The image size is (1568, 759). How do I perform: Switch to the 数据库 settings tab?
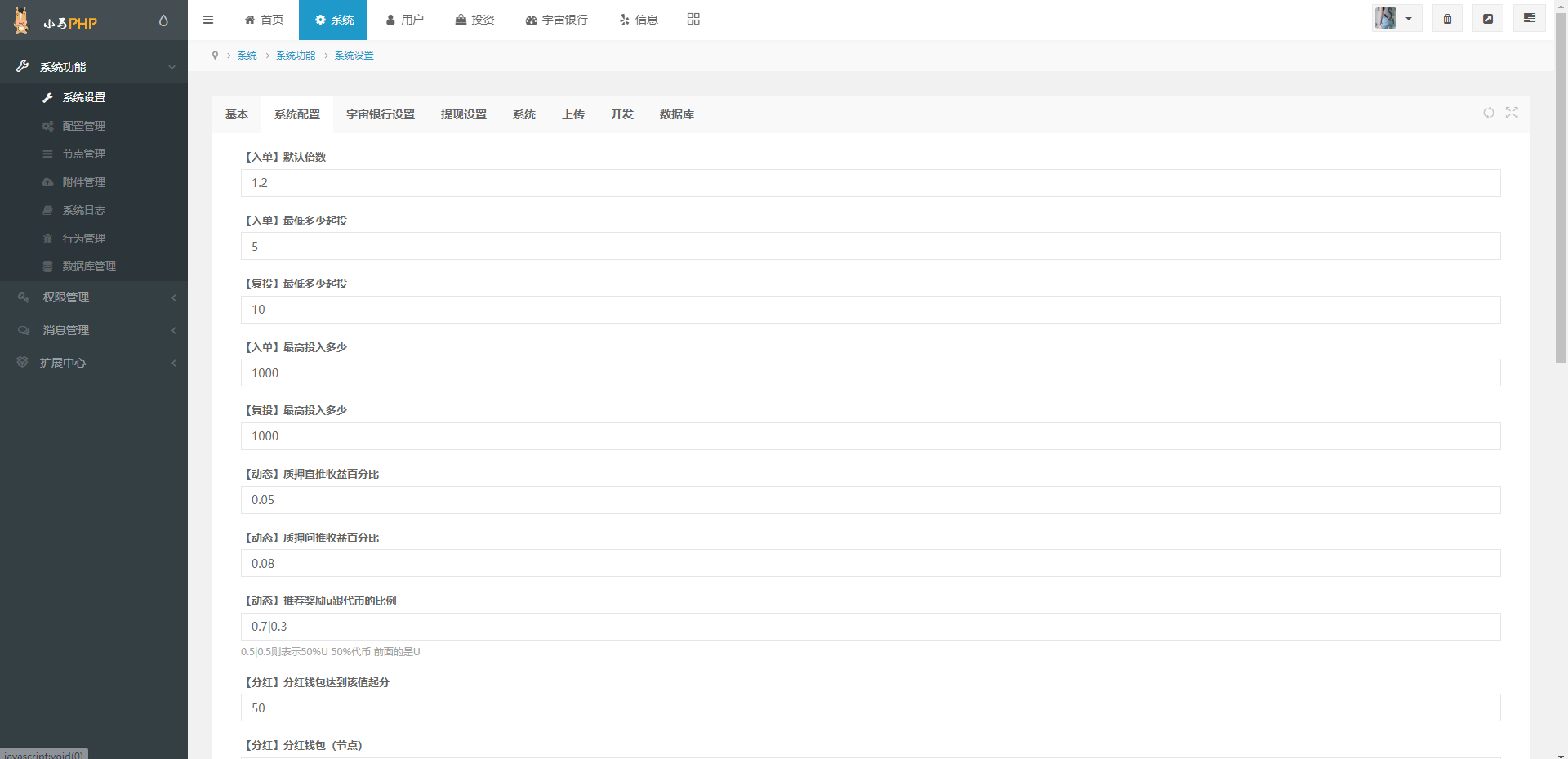click(x=677, y=114)
